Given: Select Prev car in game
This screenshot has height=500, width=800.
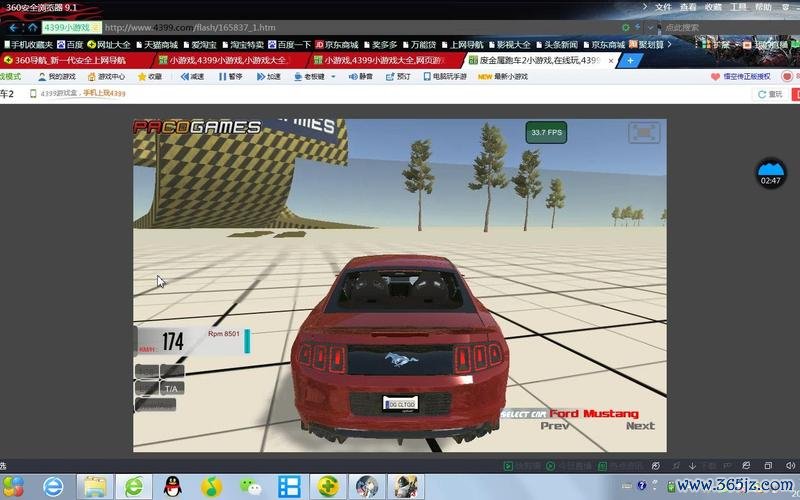Looking at the screenshot, I should pos(555,426).
